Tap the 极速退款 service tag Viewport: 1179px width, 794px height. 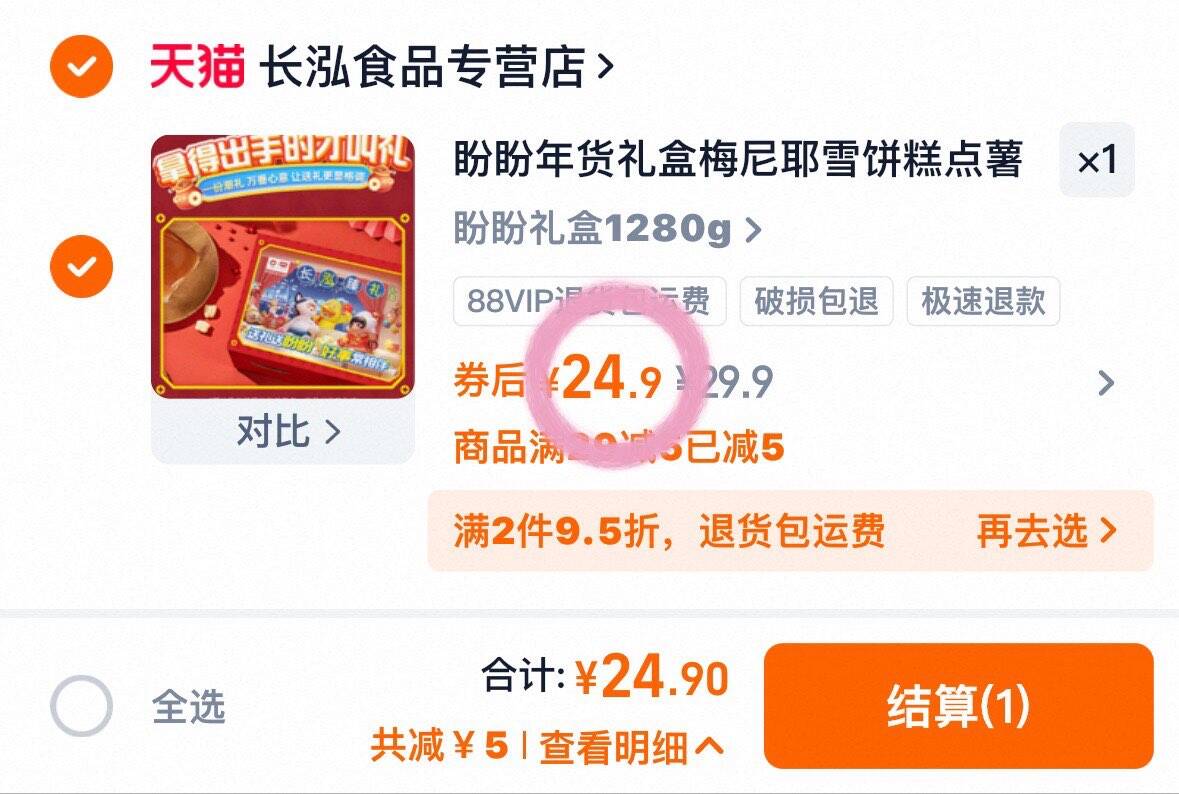pyautogui.click(x=984, y=301)
